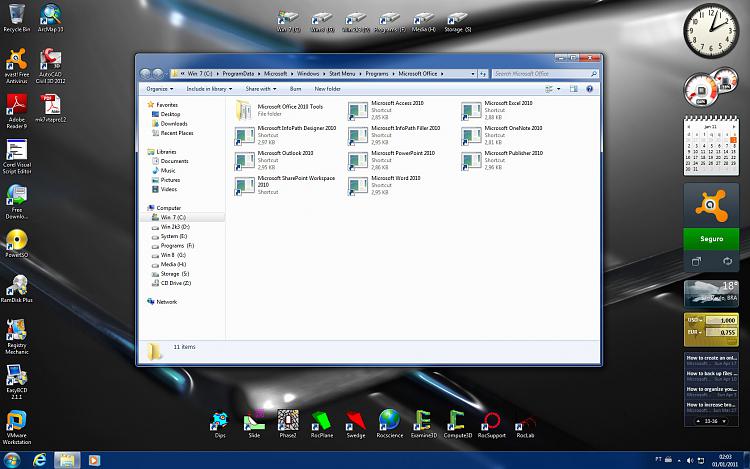The height and width of the screenshot is (469, 750).
Task: Open the change view options dropdown arrow
Action: [559, 89]
